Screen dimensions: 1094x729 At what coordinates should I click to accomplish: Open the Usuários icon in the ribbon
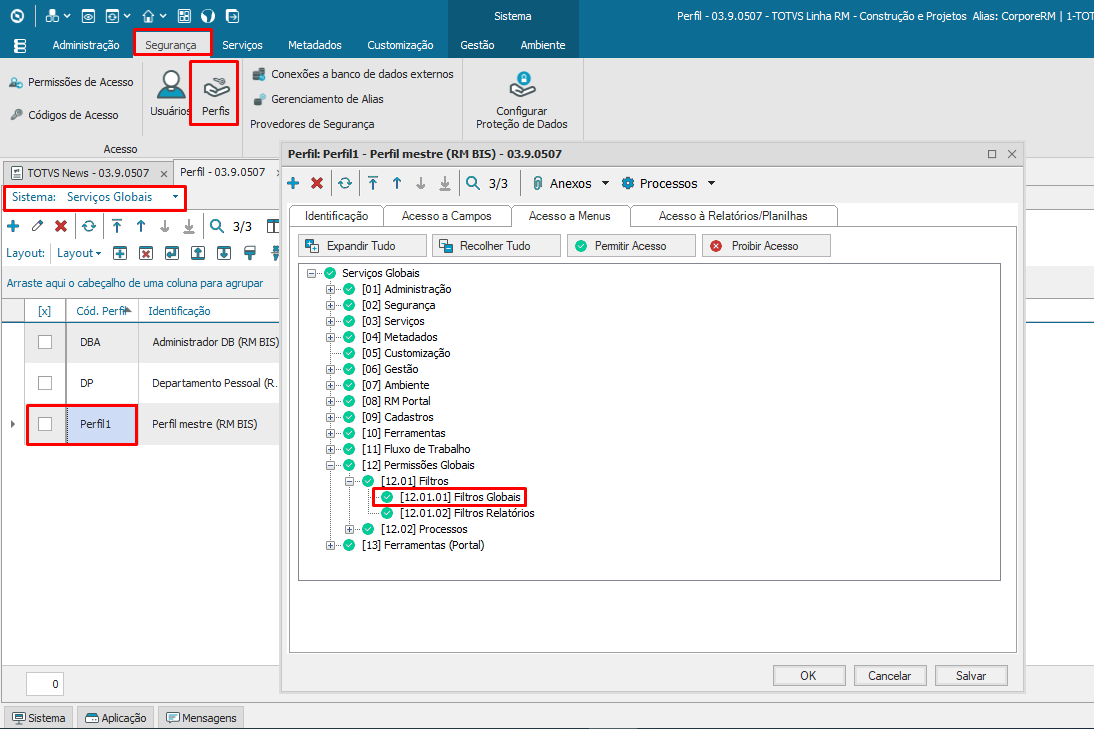(x=170, y=93)
